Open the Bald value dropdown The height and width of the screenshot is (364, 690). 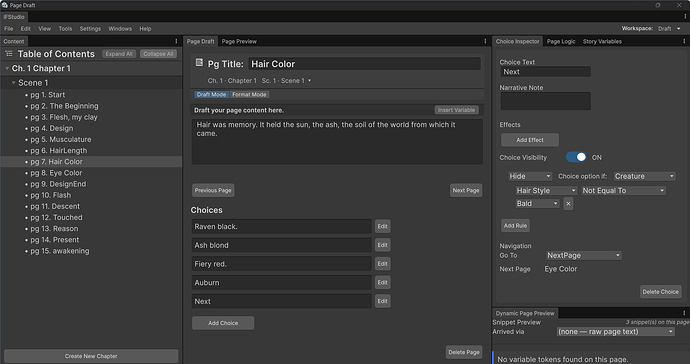pos(537,203)
